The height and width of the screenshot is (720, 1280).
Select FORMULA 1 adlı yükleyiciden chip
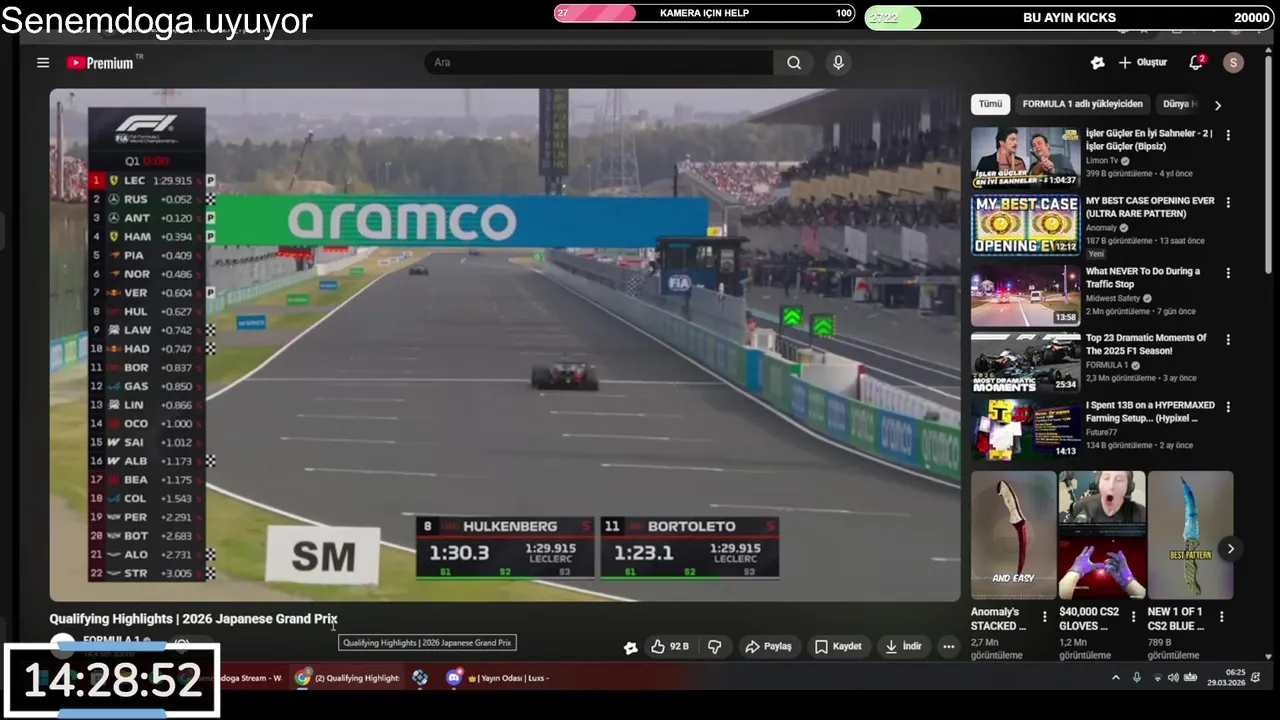click(1082, 104)
